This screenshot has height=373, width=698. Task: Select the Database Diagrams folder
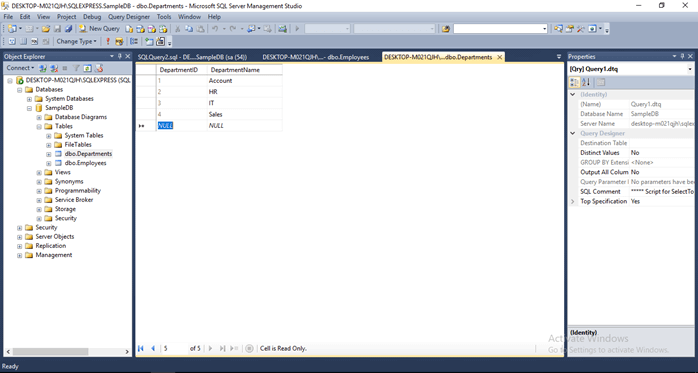[x=81, y=117]
